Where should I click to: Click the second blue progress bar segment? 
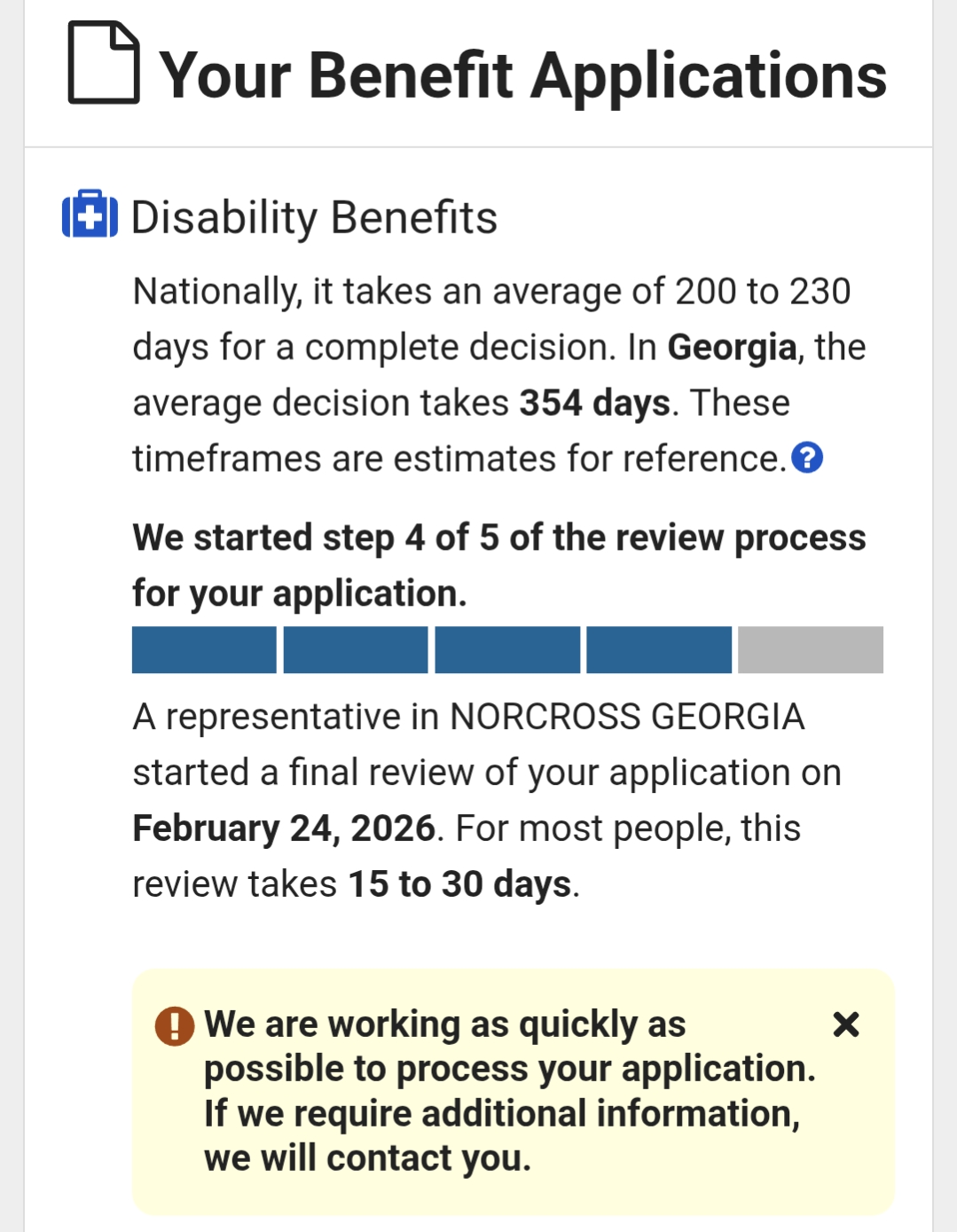pyautogui.click(x=356, y=650)
